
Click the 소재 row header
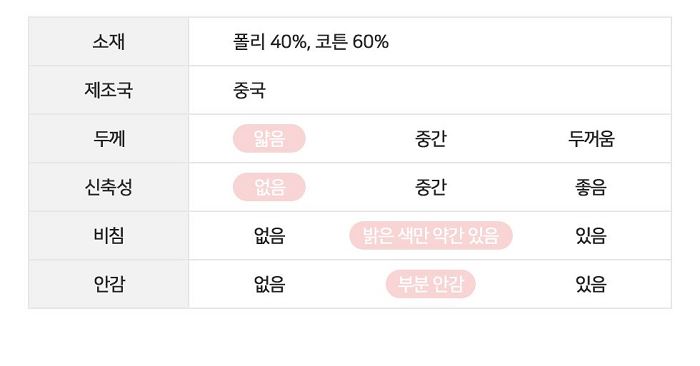coord(108,42)
